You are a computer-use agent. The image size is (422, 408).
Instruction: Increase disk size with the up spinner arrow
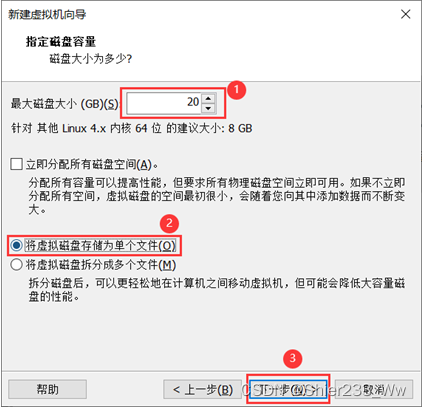point(208,98)
